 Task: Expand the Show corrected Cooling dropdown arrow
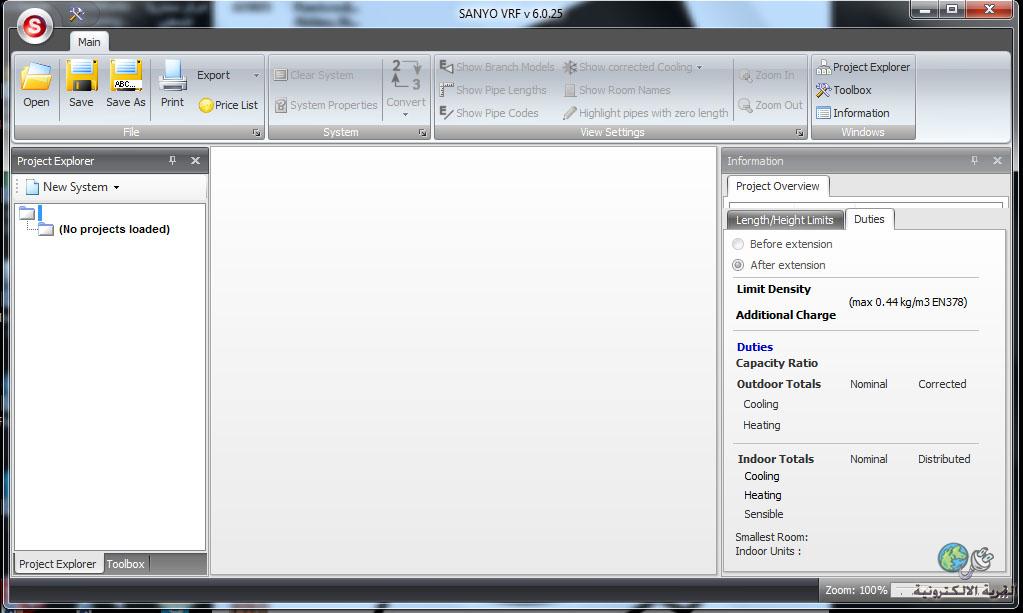coord(699,67)
